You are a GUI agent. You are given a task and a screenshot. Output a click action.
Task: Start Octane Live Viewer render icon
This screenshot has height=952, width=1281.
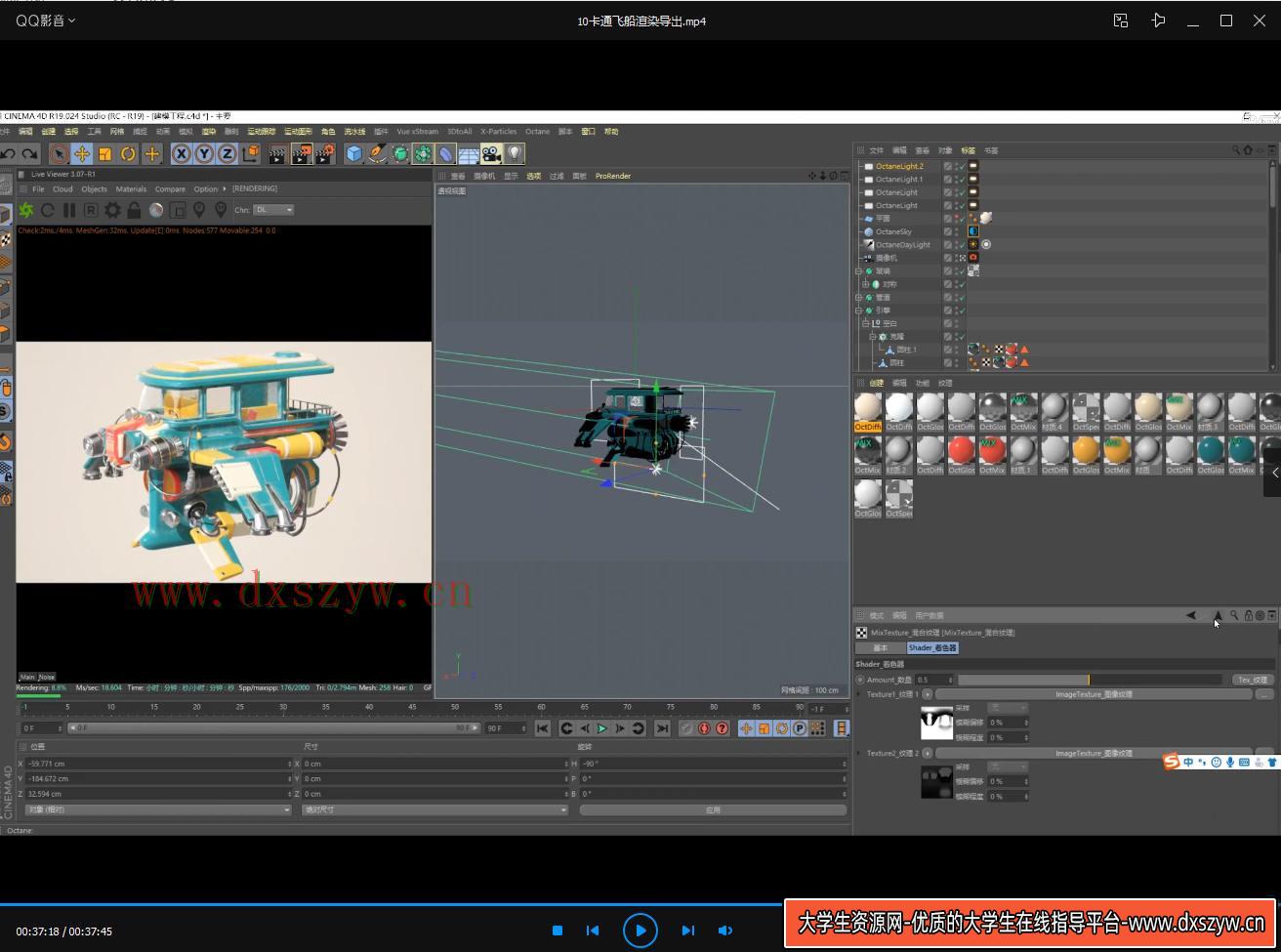(26, 210)
